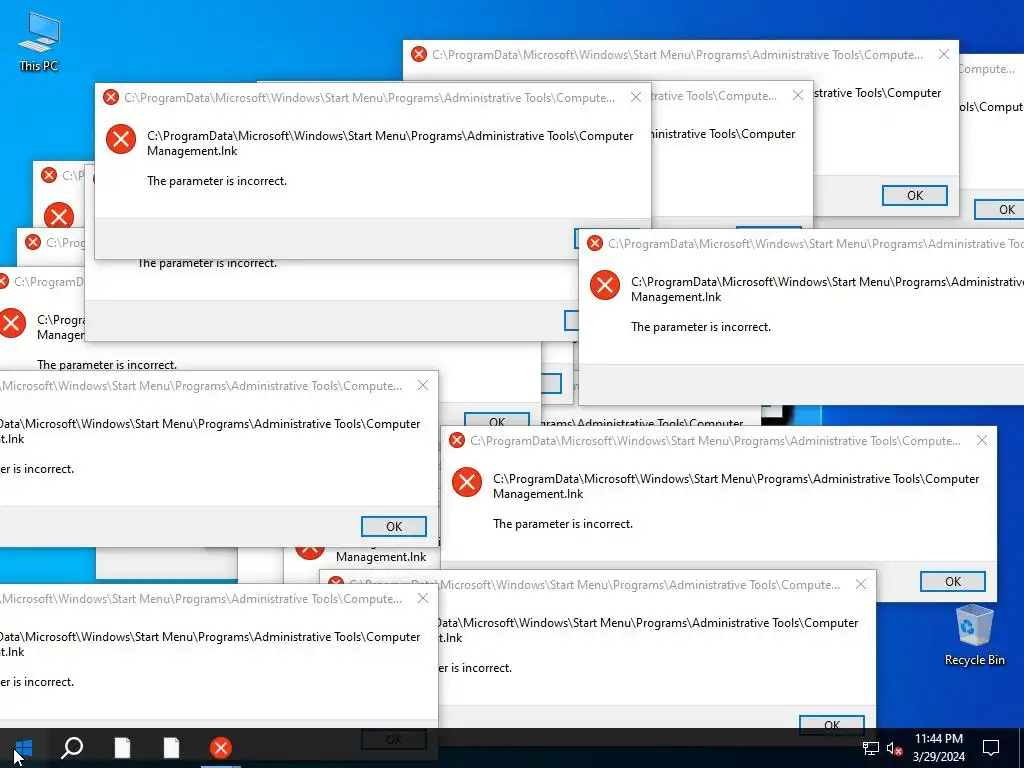Image resolution: width=1024 pixels, height=768 pixels.
Task: Close the upper left-cropped error dialog
Action: click(423, 385)
